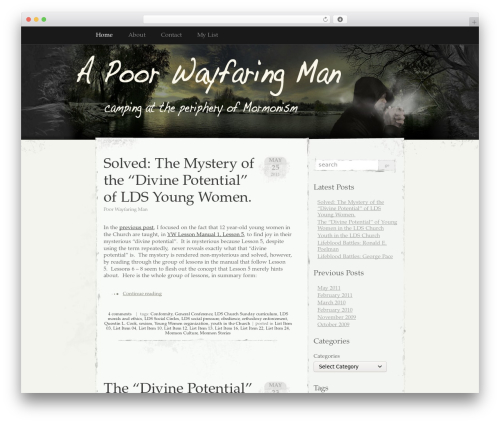Open the February 2010 archive

[335, 310]
